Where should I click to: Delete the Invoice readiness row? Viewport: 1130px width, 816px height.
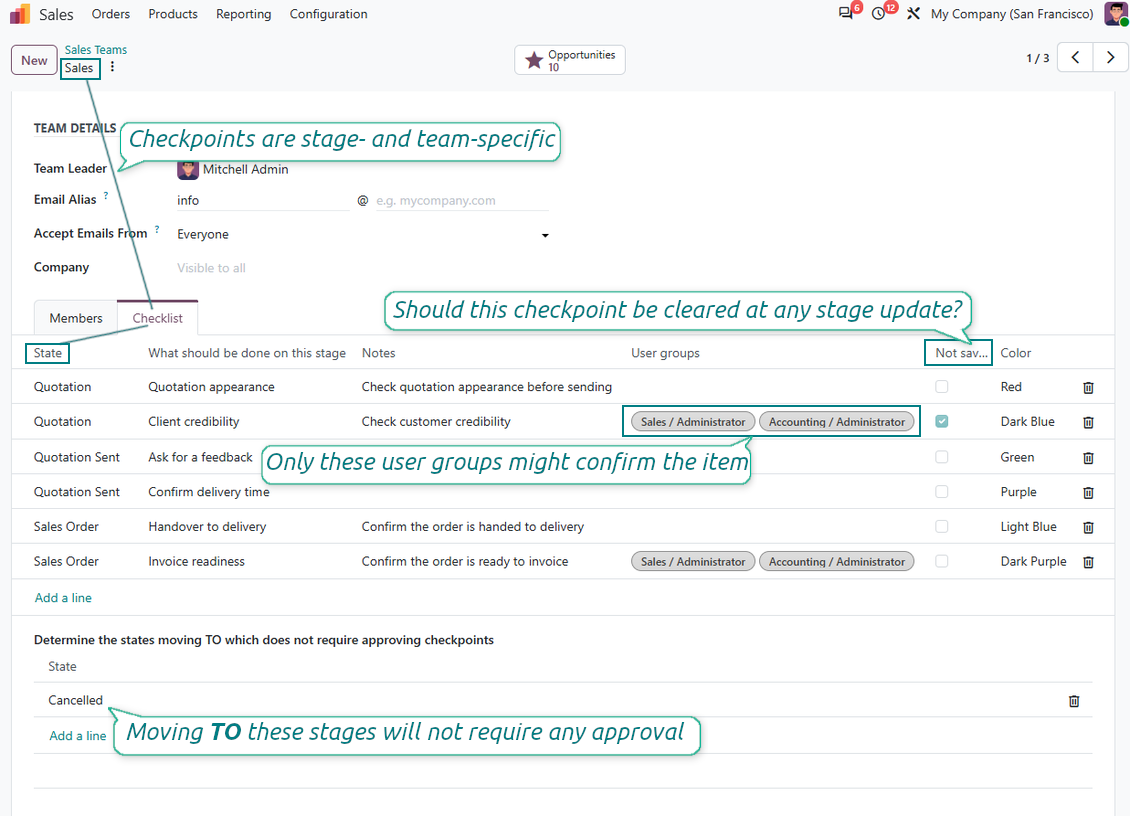pyautogui.click(x=1088, y=562)
